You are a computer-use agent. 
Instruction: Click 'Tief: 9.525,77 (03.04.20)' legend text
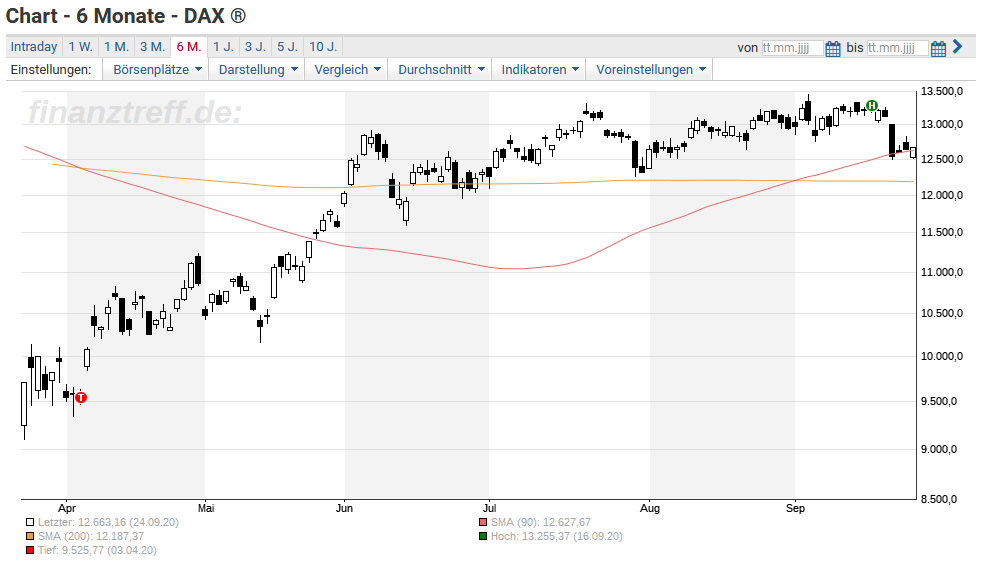click(97, 550)
